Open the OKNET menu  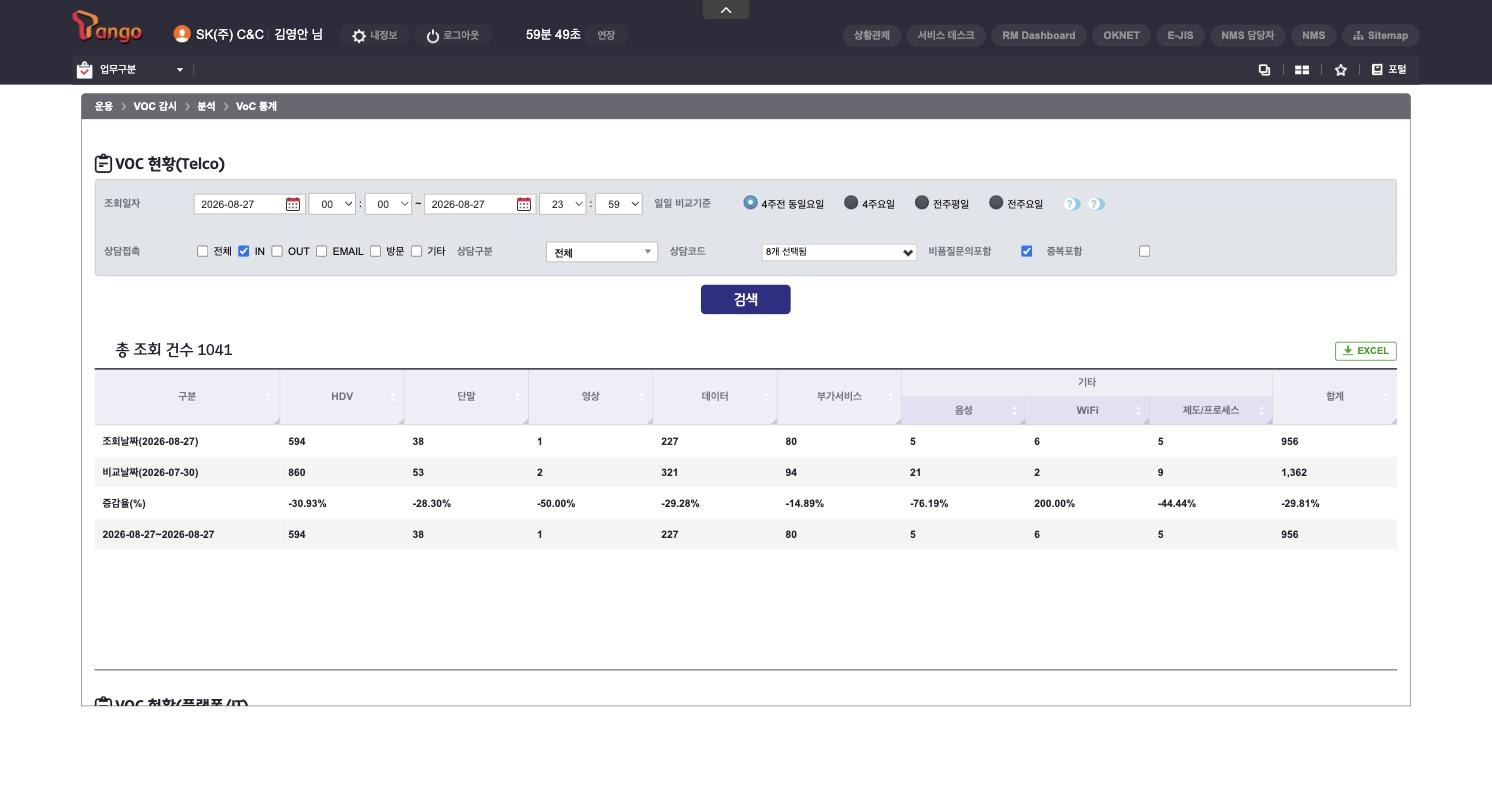(1122, 36)
